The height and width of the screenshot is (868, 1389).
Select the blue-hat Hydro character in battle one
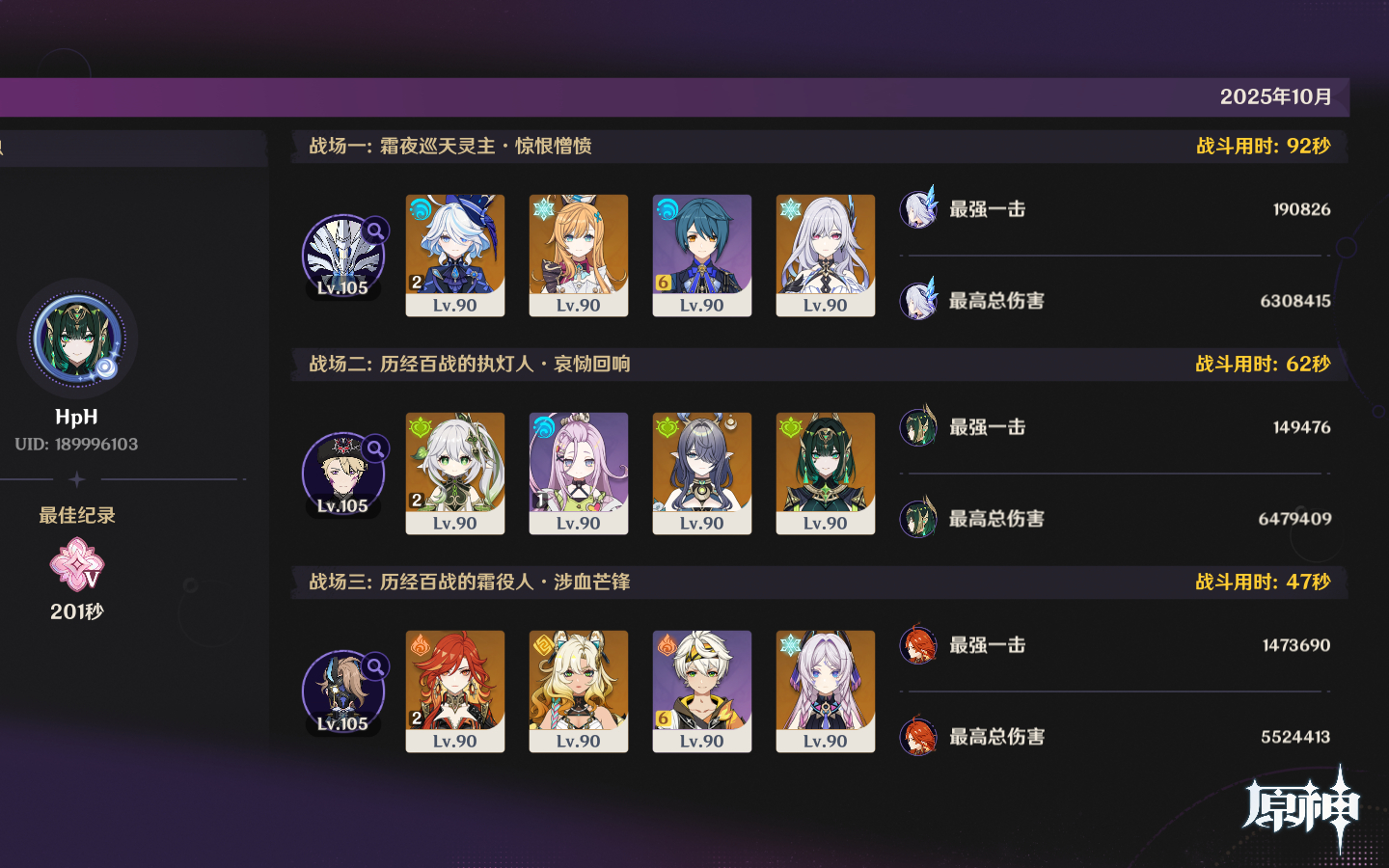tap(455, 256)
